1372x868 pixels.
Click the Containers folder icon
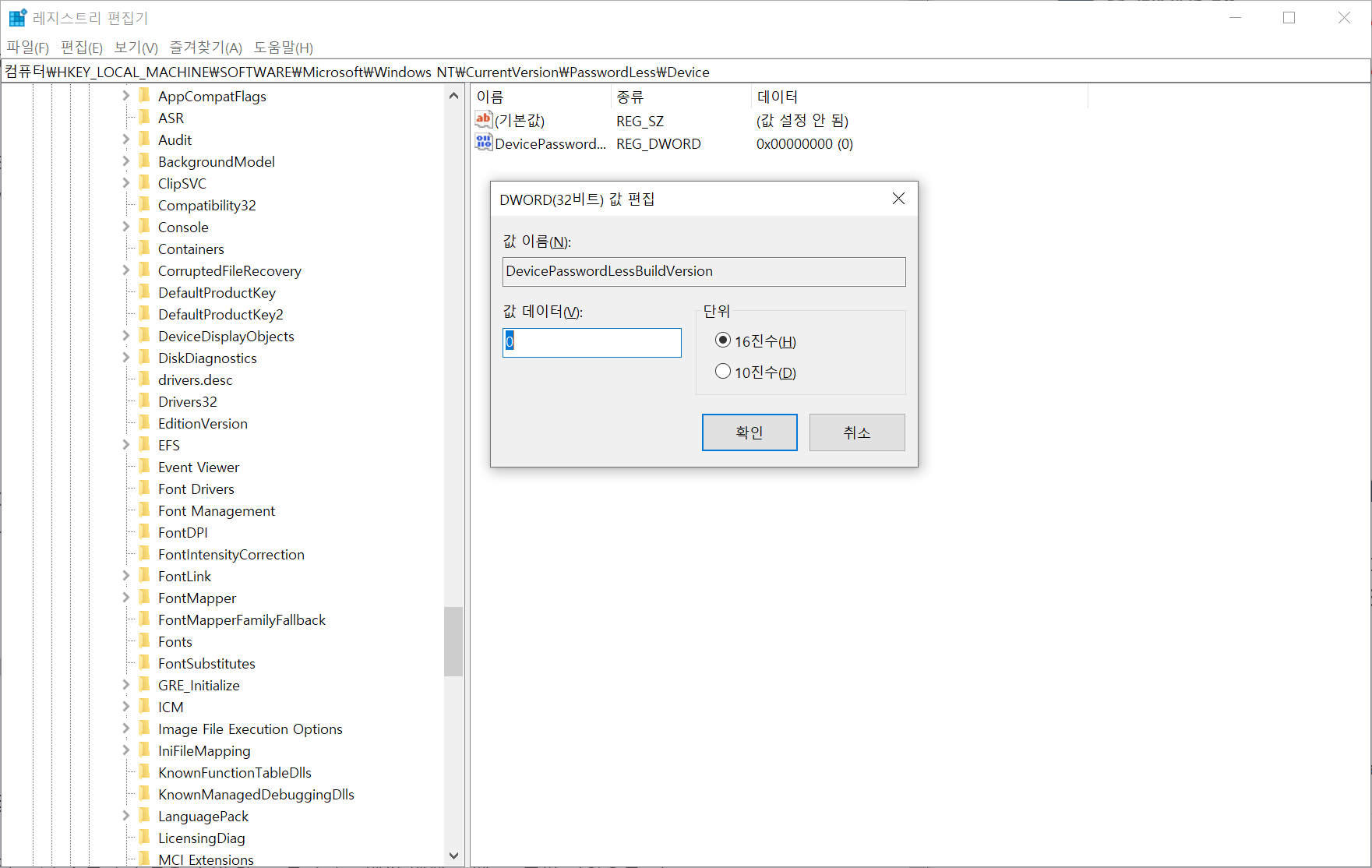click(x=144, y=249)
